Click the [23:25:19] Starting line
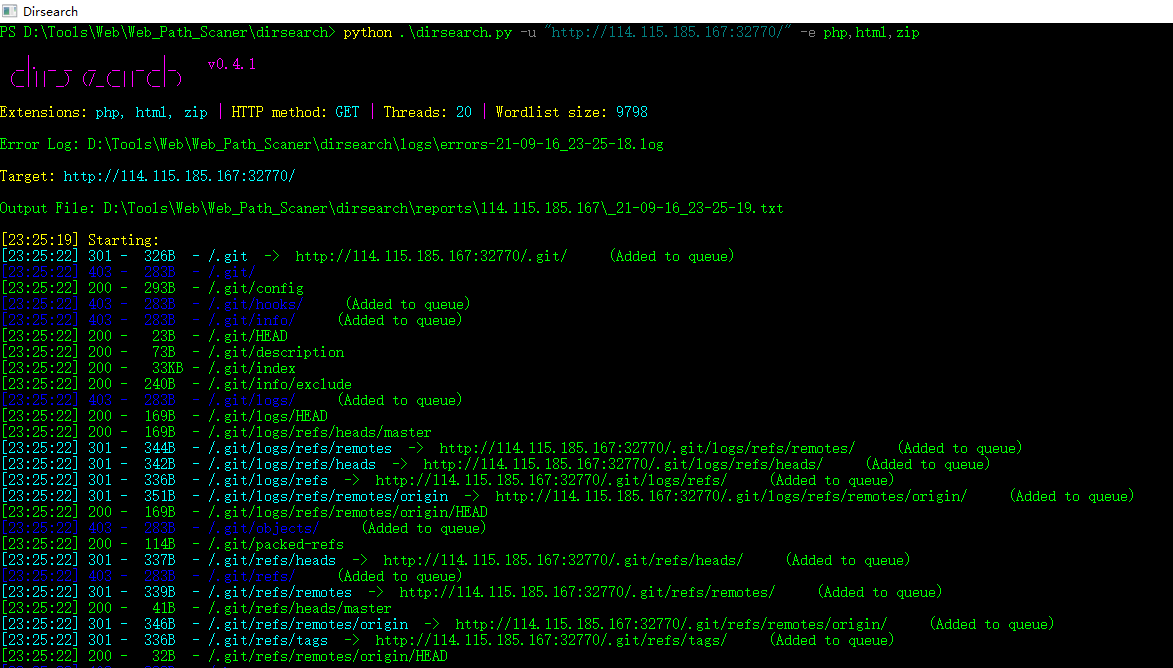The width and height of the screenshot is (1173, 668). coord(80,240)
